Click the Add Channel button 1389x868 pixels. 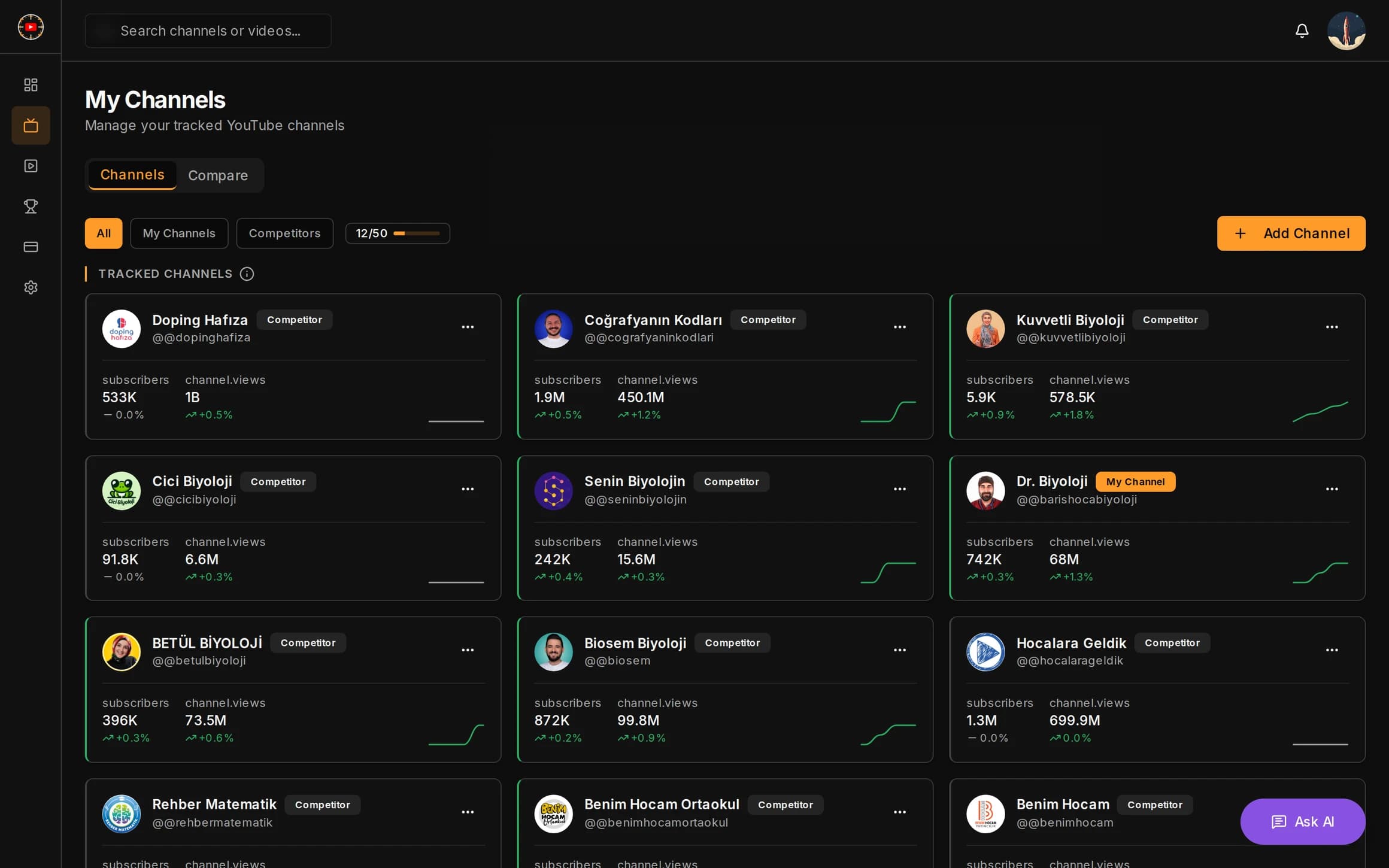coord(1291,233)
